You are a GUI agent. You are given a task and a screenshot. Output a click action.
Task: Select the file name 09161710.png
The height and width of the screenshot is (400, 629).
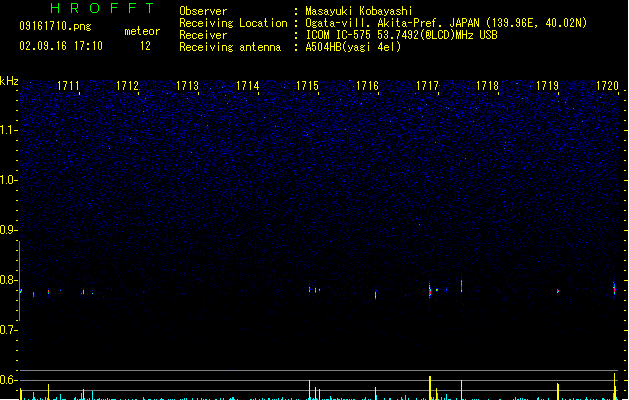pyautogui.click(x=55, y=26)
